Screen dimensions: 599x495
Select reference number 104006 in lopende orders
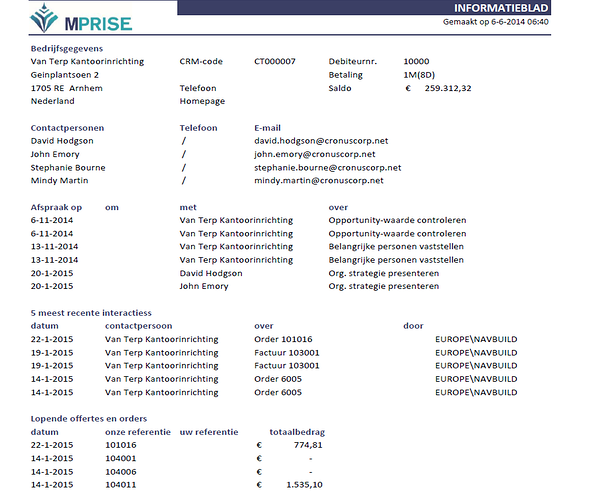(x=121, y=472)
